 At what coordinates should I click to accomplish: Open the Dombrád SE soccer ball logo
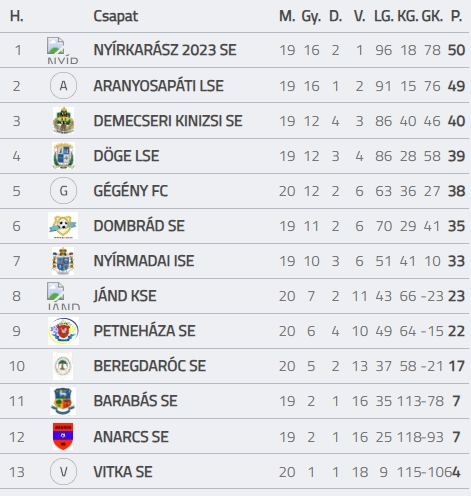(63, 226)
